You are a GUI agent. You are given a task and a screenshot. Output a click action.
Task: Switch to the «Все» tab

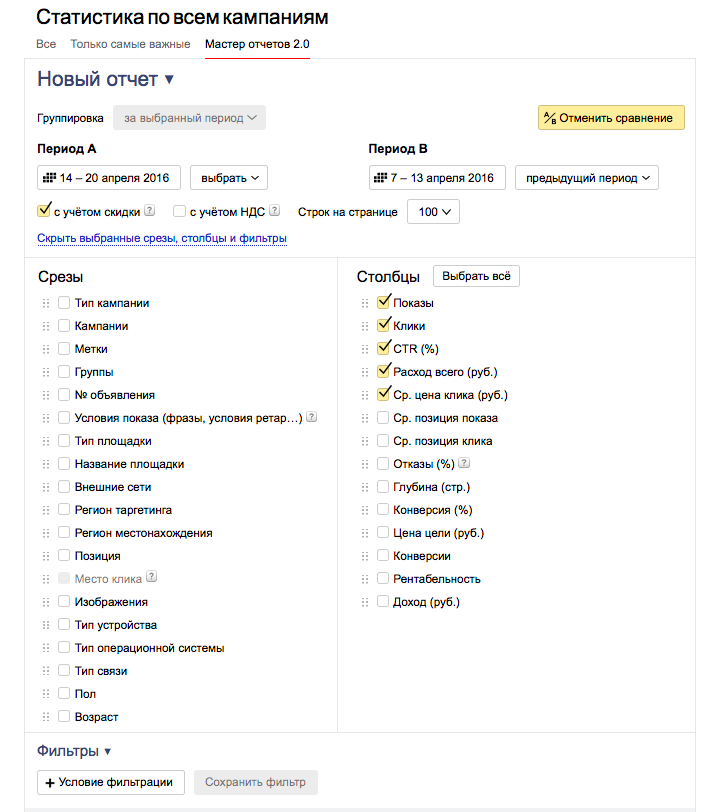point(46,44)
